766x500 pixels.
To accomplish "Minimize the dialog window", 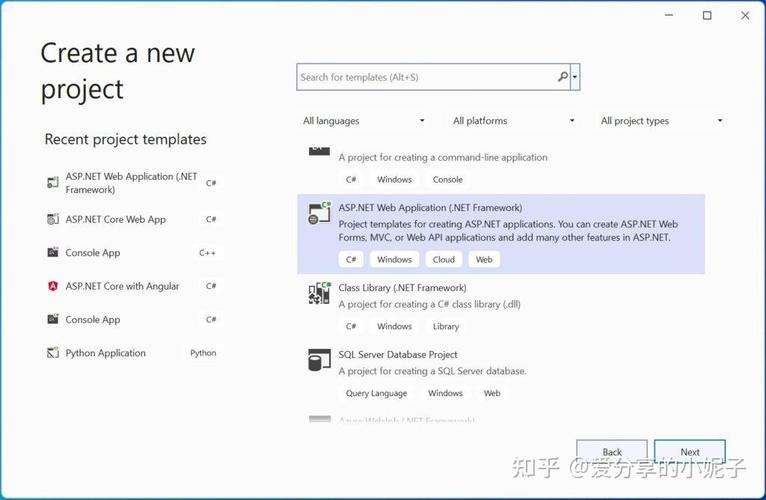I will pyautogui.click(x=669, y=16).
